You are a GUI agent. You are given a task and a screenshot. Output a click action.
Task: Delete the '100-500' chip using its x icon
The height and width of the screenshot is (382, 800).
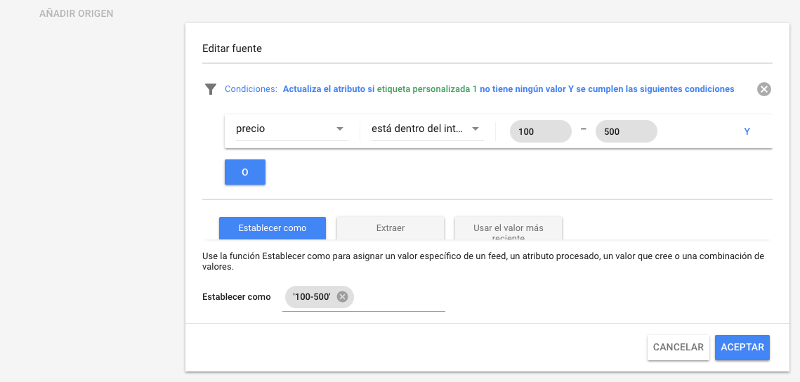[x=342, y=297]
